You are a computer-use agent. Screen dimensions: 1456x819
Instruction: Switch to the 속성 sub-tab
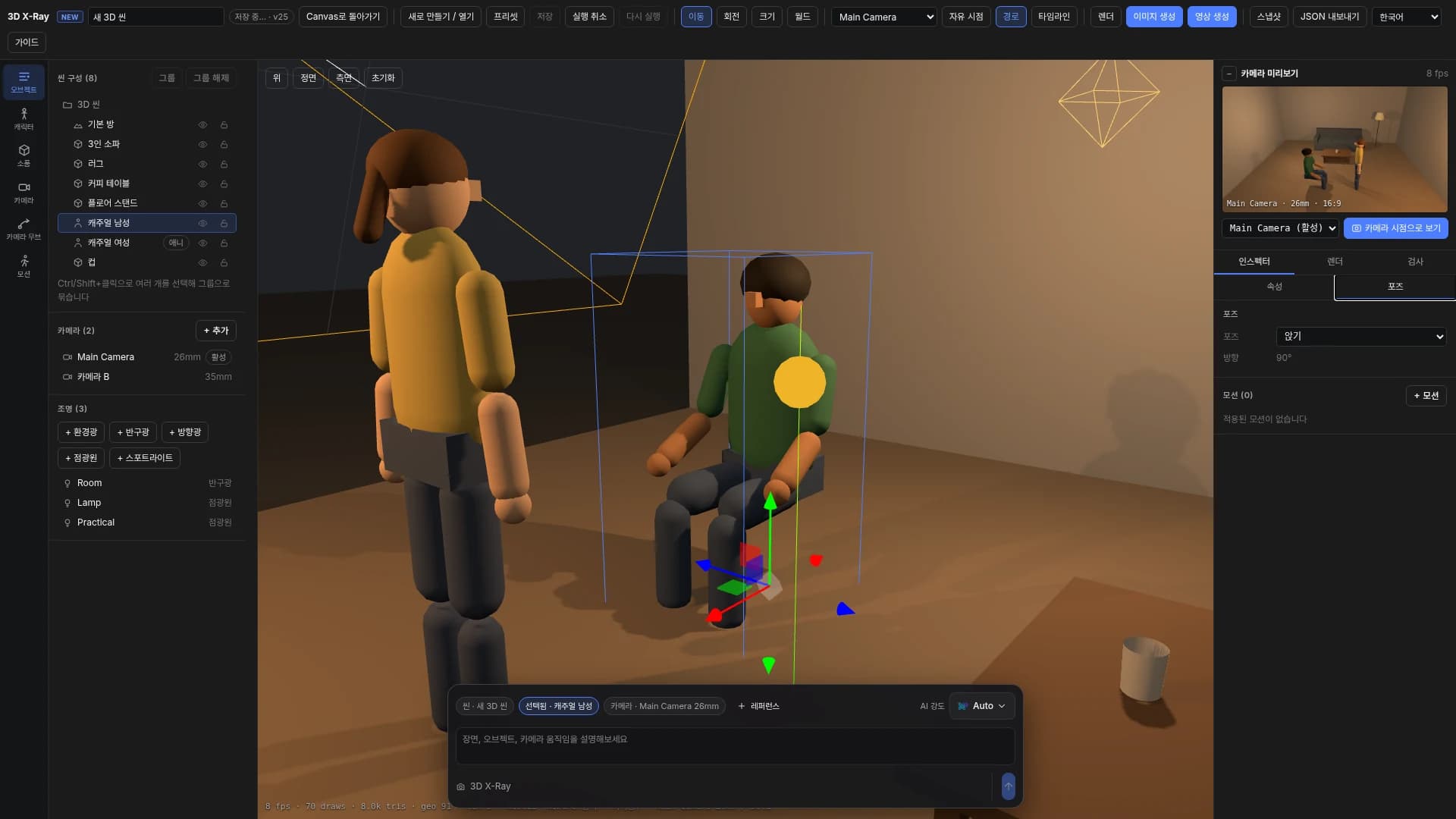click(x=1274, y=286)
